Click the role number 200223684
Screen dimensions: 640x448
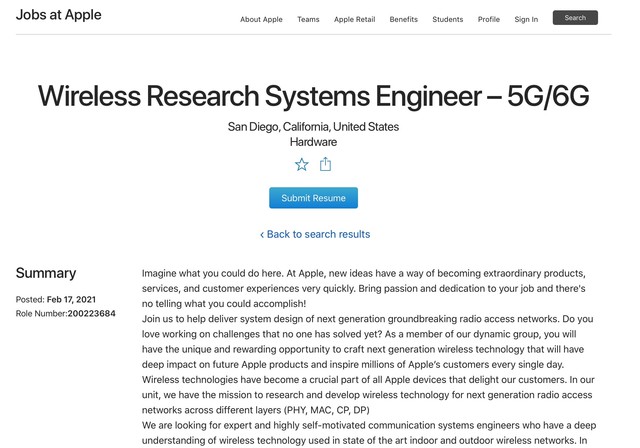[x=91, y=313]
